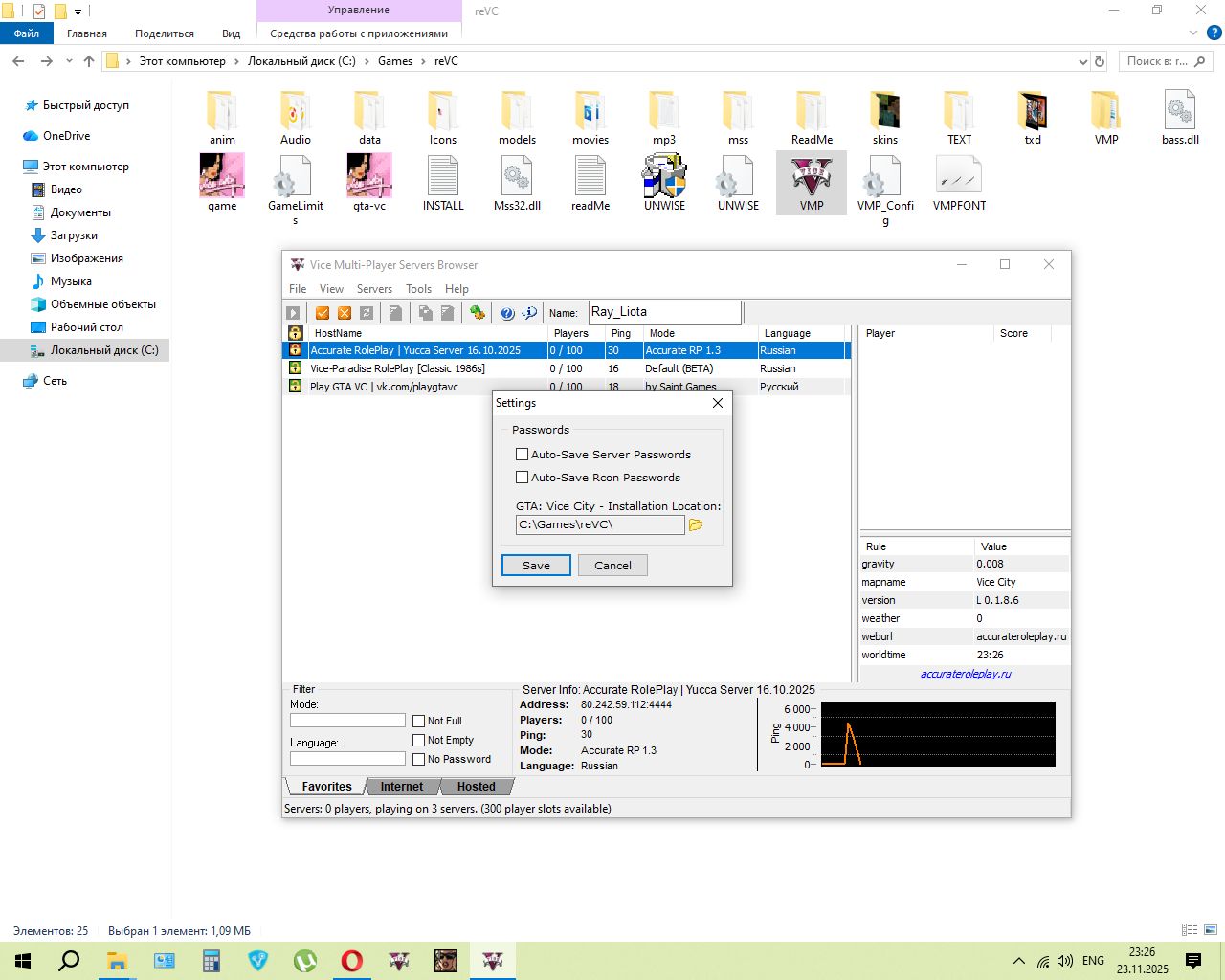Viewport: 1225px width, 980px height.
Task: Open the Главная ribbon tab
Action: click(x=87, y=33)
